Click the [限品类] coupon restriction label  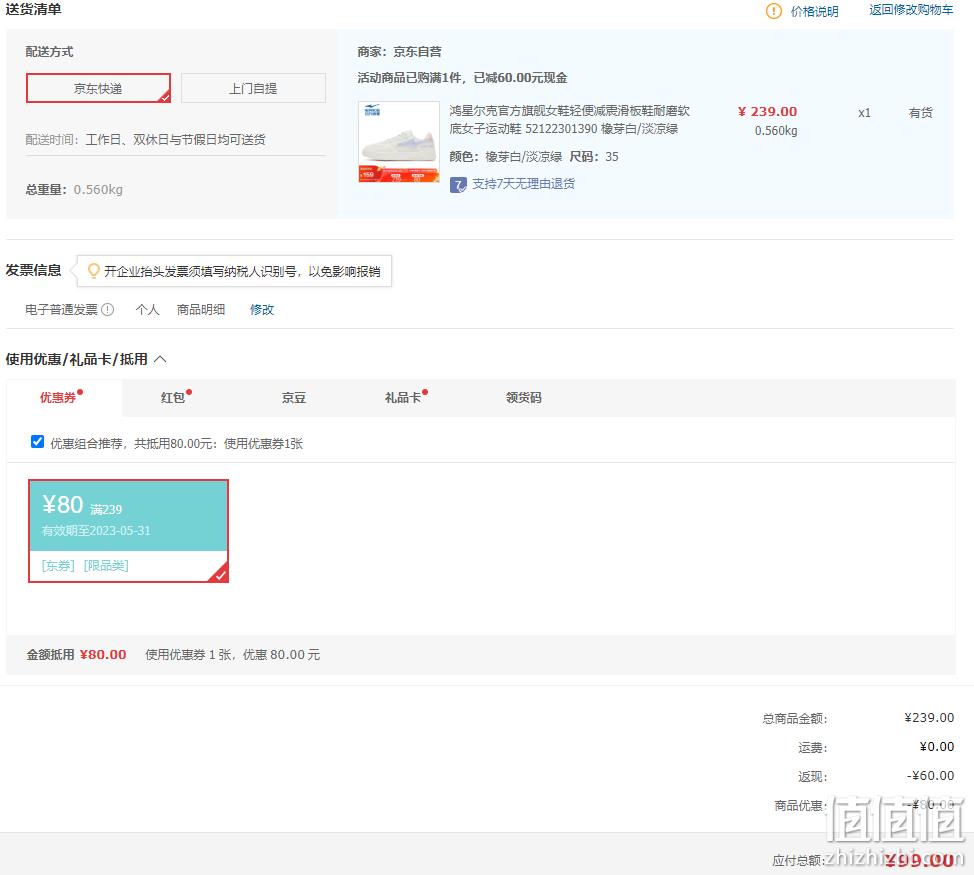coord(106,565)
